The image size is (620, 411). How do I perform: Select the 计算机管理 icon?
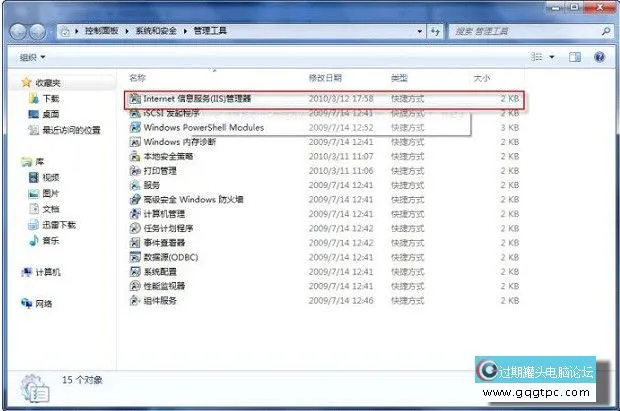tap(135, 214)
